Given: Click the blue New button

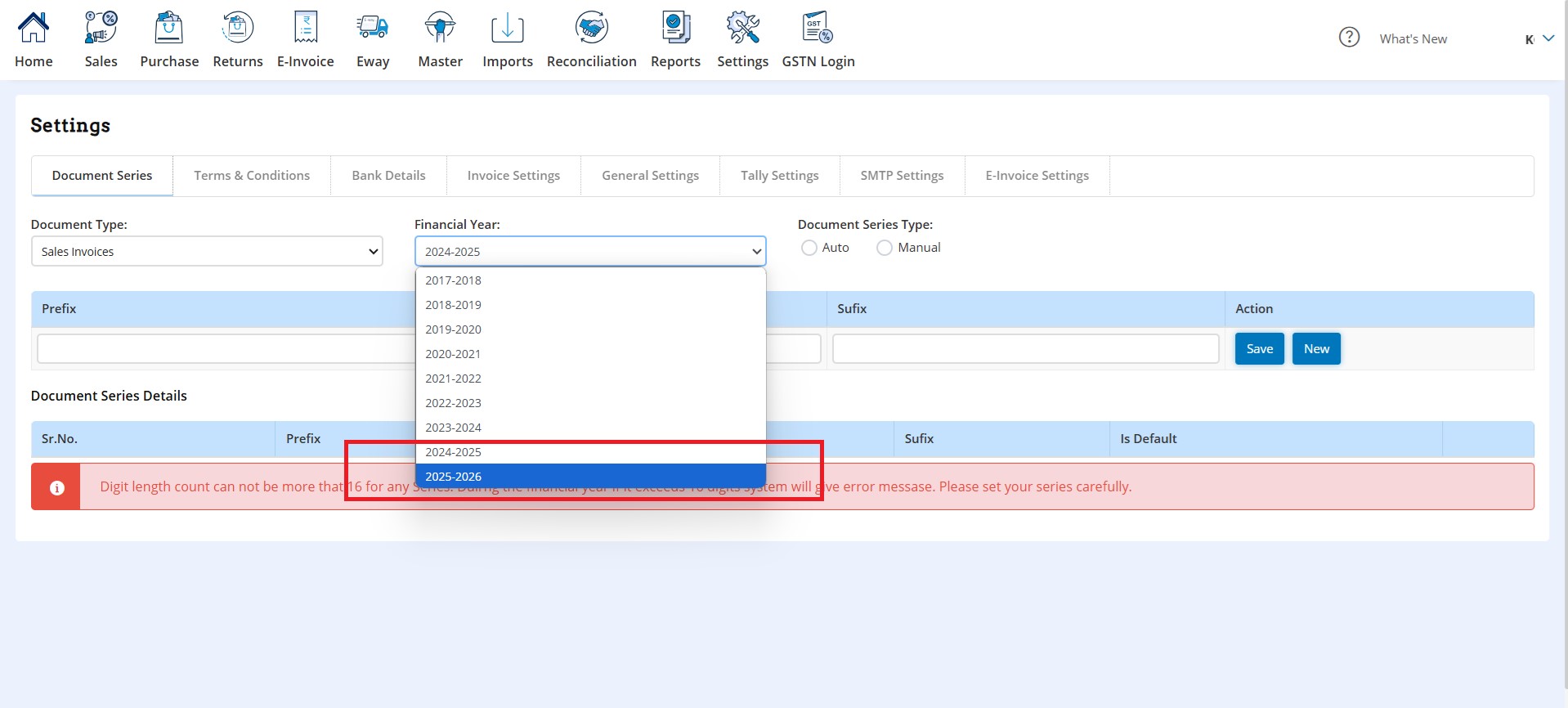Looking at the screenshot, I should [1316, 349].
